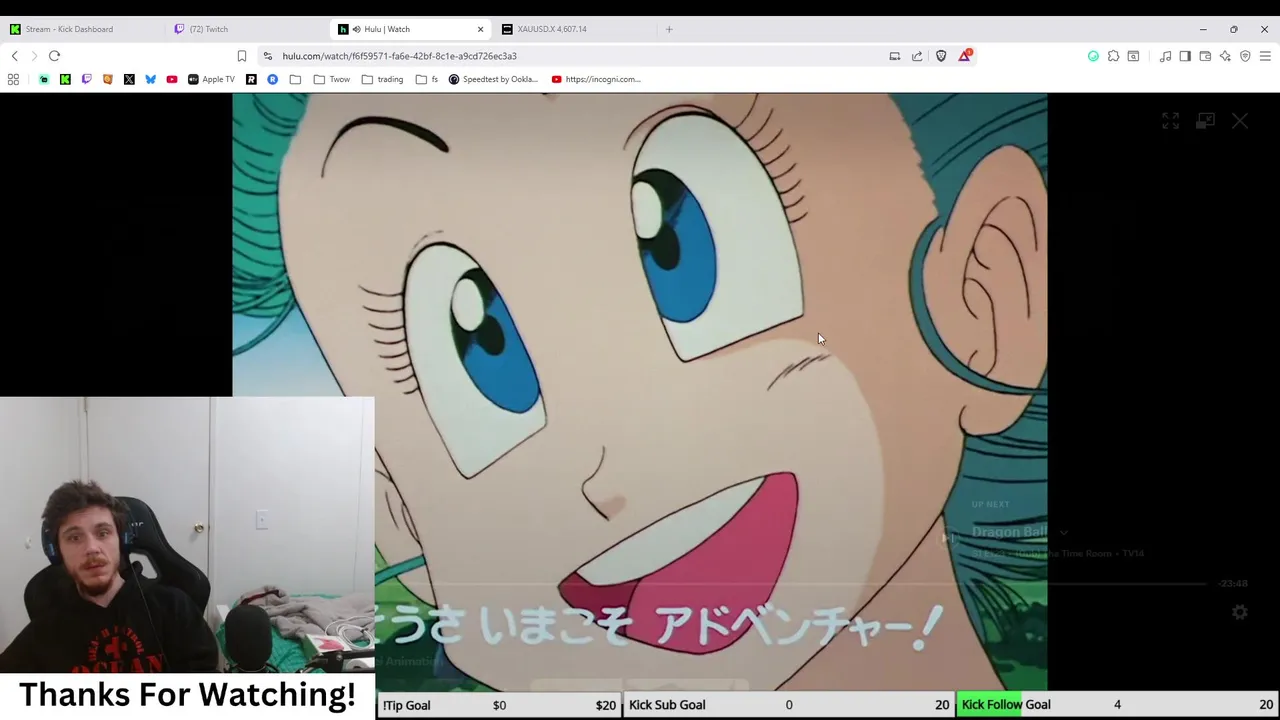Open the black R bookmark icon

pos(251,79)
